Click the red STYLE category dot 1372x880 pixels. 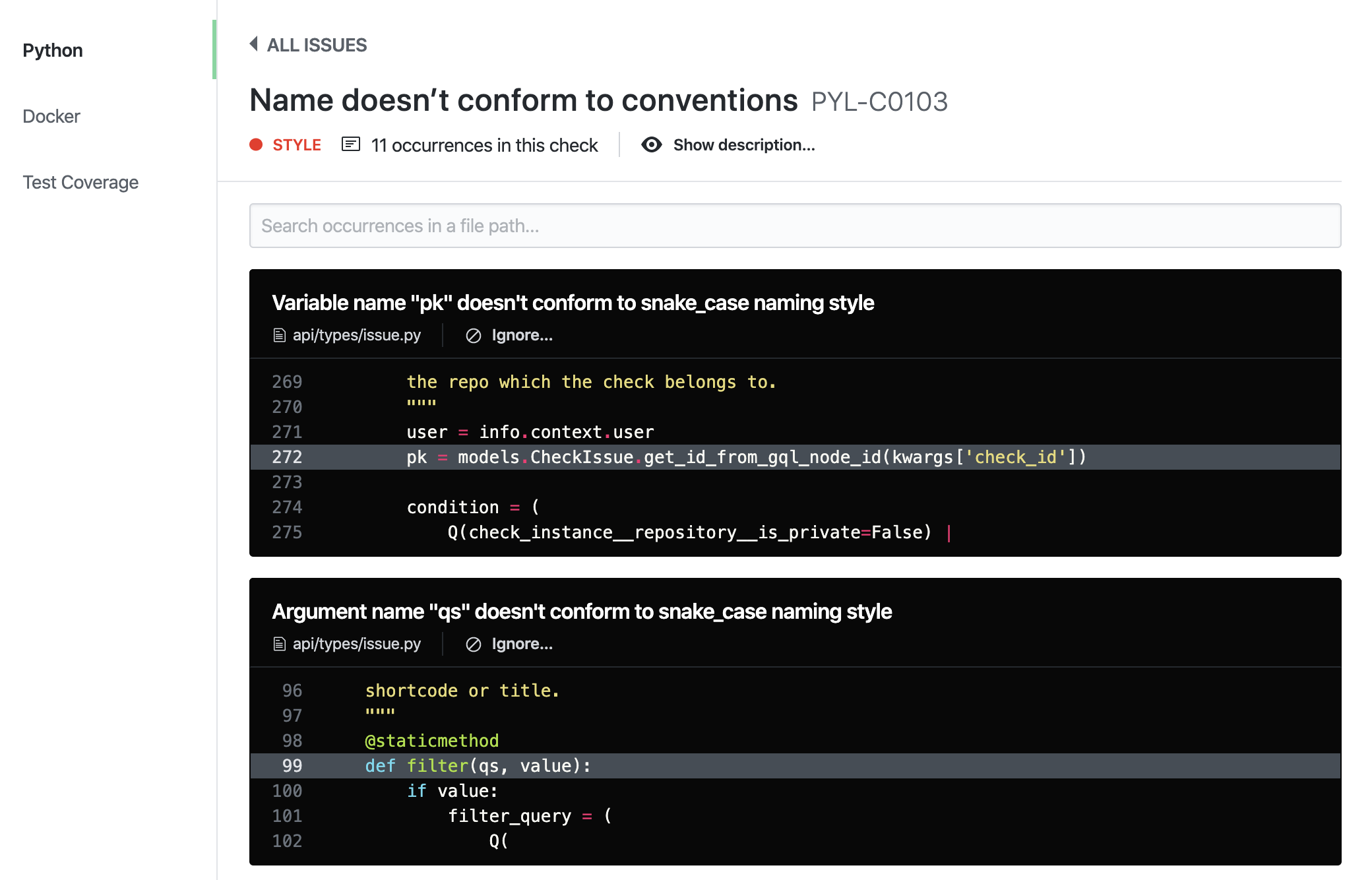[x=256, y=145]
